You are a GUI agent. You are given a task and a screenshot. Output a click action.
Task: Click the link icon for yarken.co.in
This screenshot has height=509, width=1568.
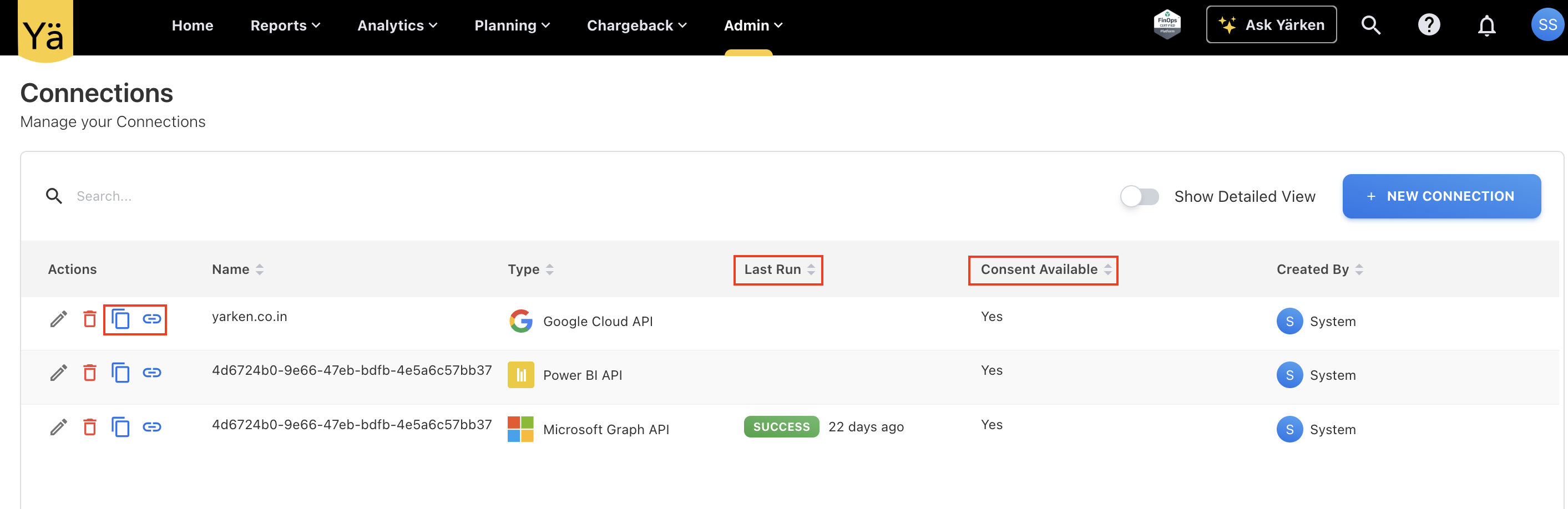tap(151, 319)
